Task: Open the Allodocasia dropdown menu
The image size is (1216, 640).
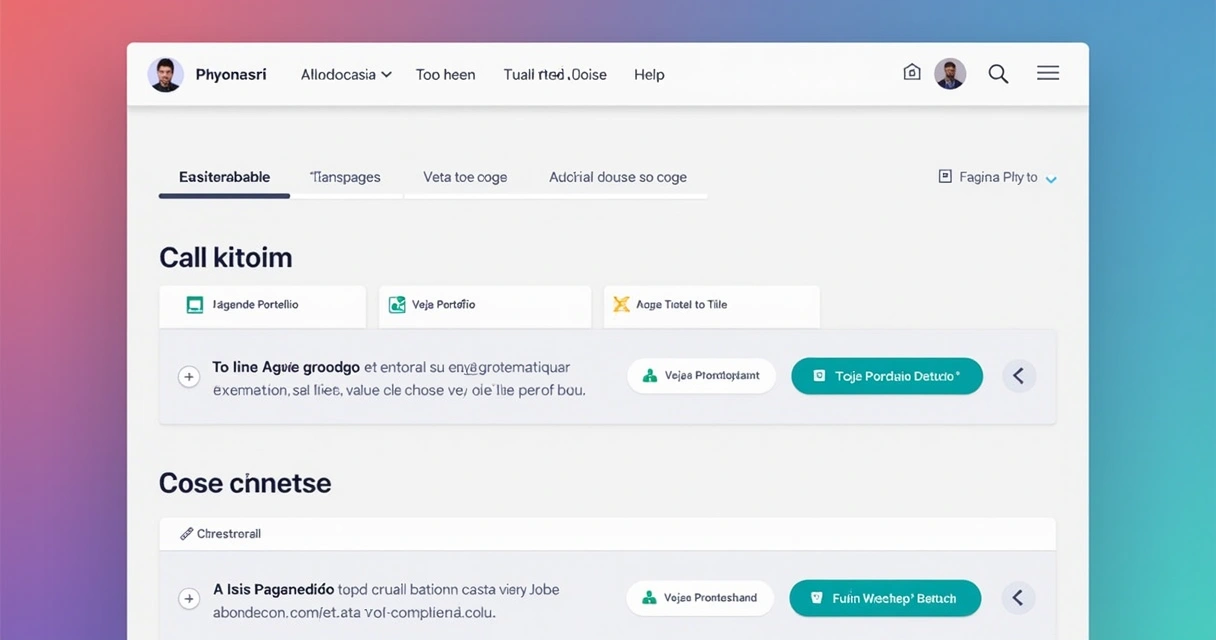Action: click(346, 75)
